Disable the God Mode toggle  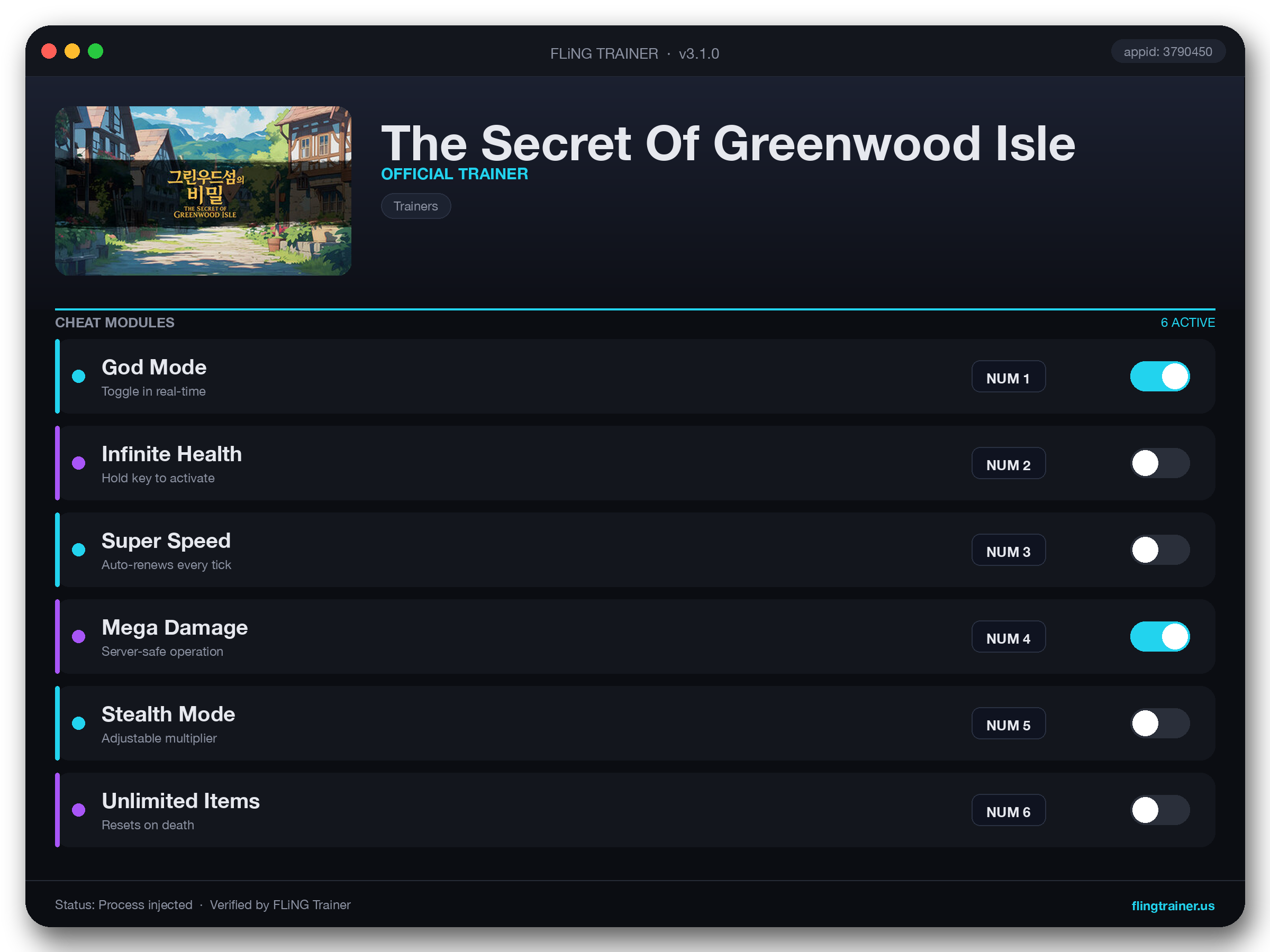point(1160,377)
